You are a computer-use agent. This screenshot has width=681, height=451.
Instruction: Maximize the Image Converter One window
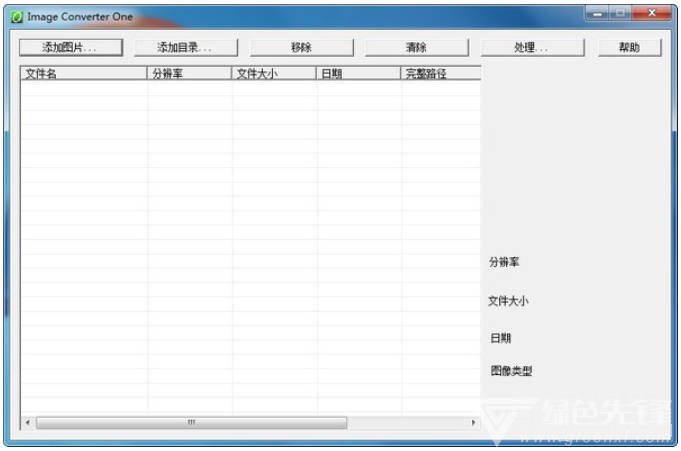point(620,13)
